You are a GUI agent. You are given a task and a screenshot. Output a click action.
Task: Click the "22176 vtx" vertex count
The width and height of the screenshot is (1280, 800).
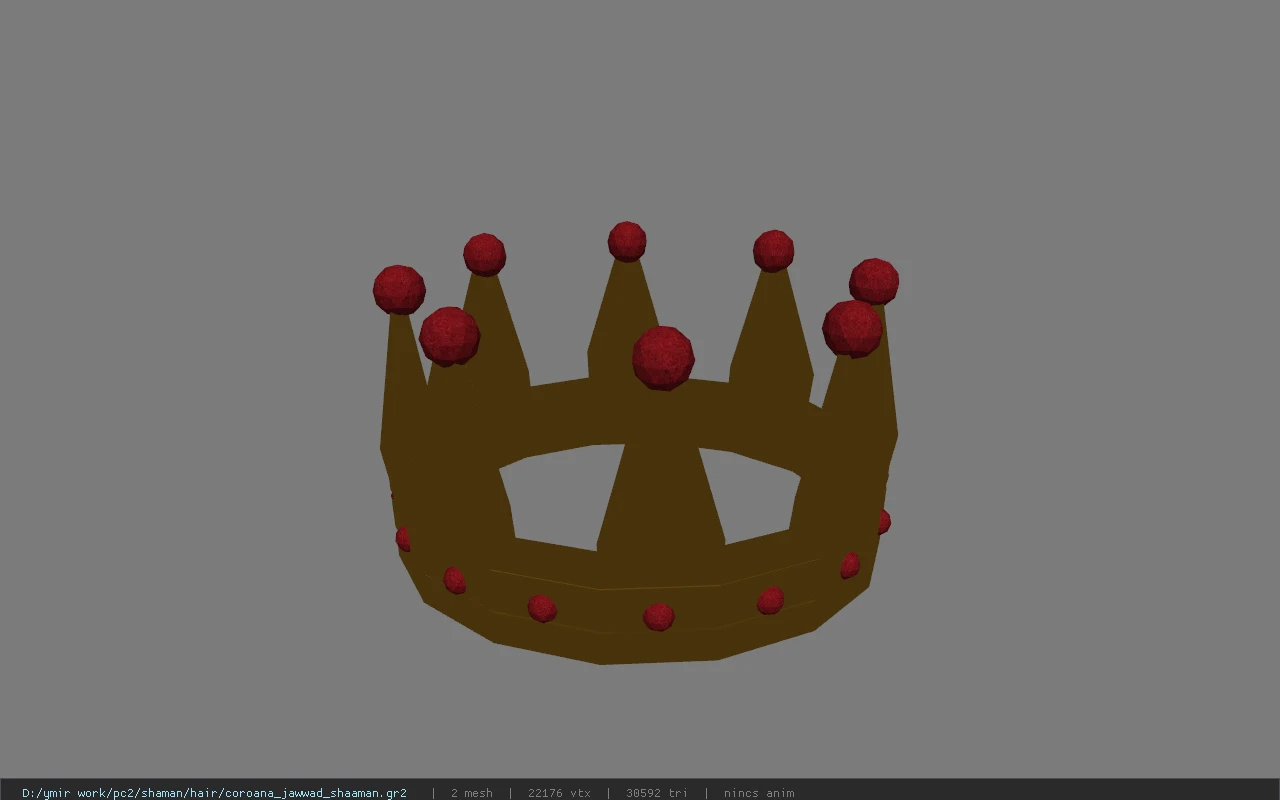(559, 793)
